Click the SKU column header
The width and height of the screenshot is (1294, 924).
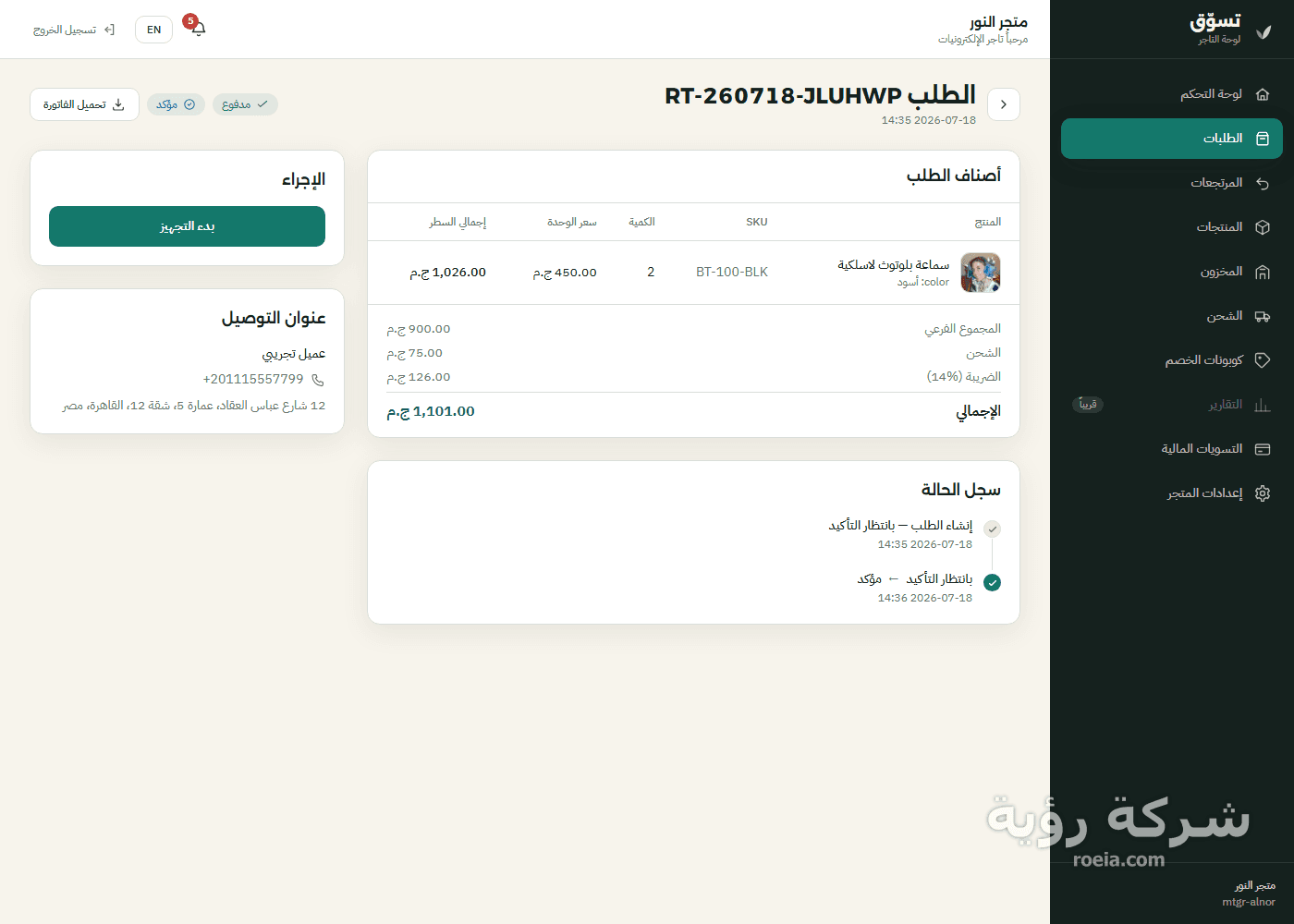pyautogui.click(x=757, y=222)
